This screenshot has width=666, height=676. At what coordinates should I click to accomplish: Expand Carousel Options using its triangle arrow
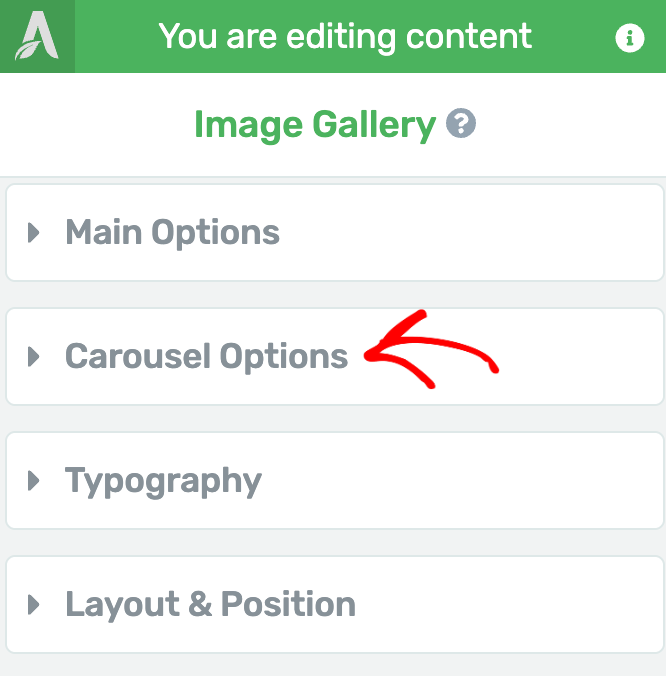[x=34, y=357]
